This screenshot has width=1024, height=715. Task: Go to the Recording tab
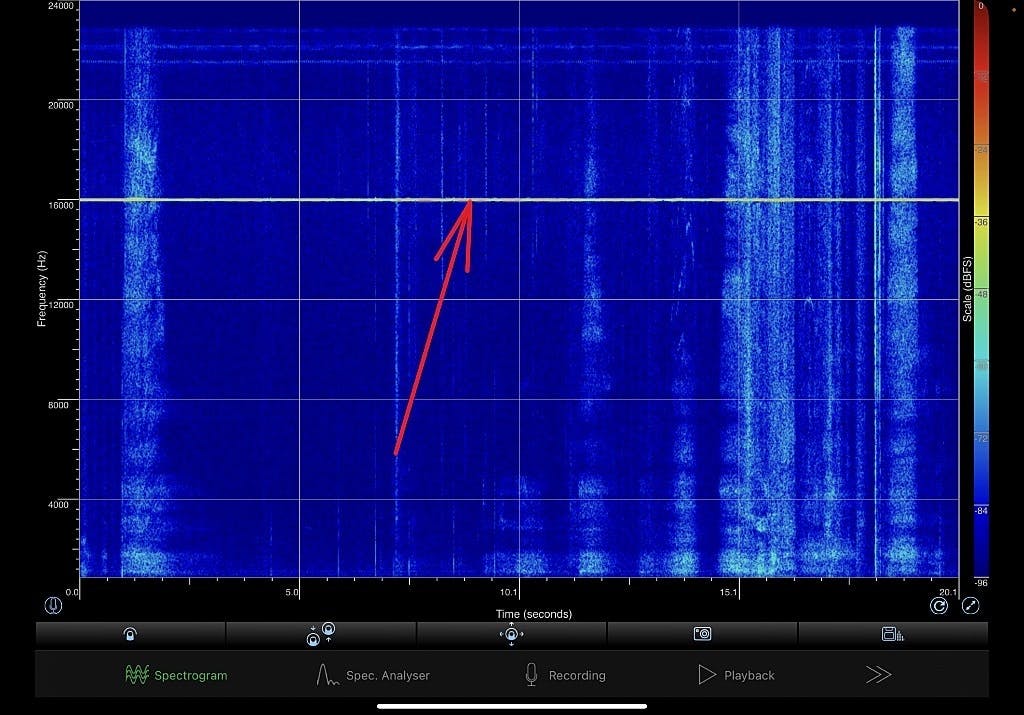[x=566, y=675]
